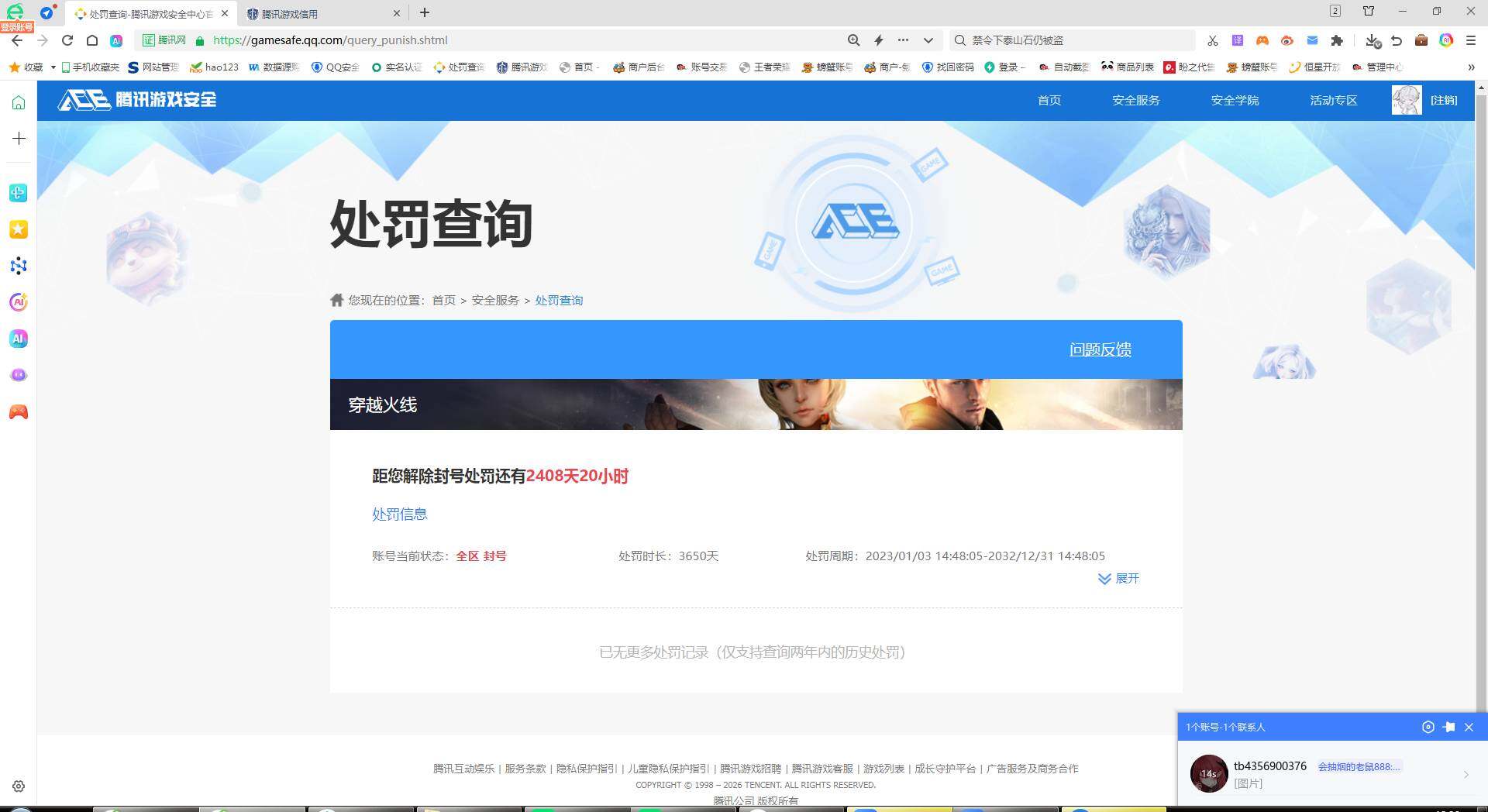Open 手机收藏夹 bookmark
Screen dimensions: 1488x812
(91, 67)
